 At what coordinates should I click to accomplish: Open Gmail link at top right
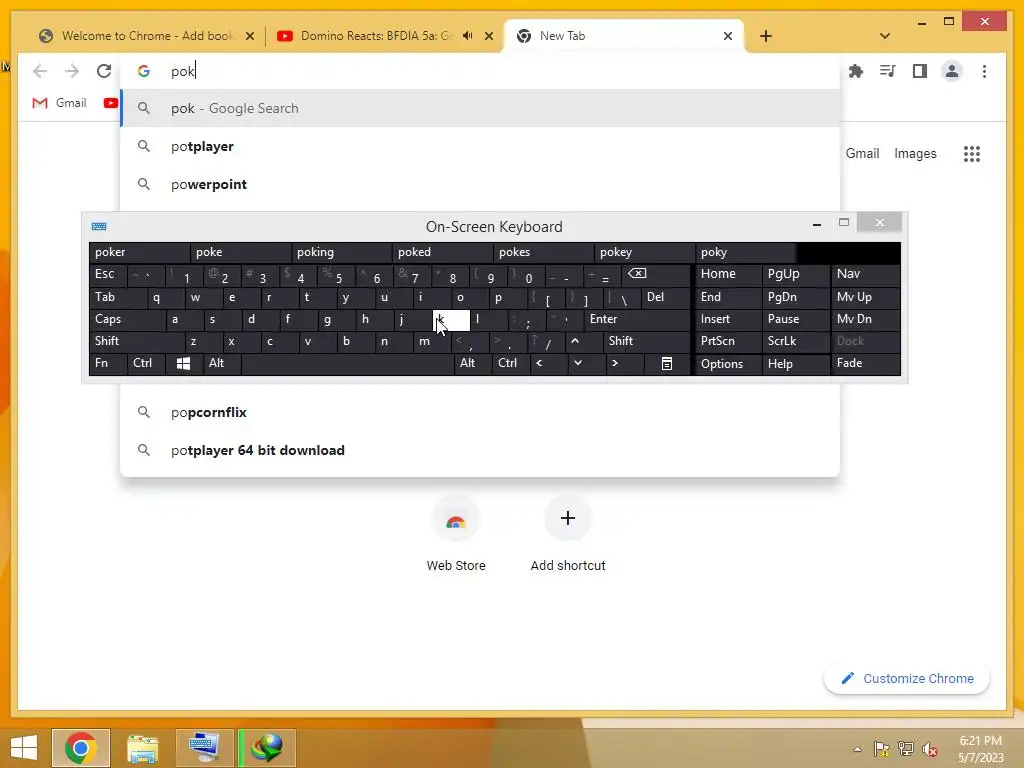click(862, 153)
